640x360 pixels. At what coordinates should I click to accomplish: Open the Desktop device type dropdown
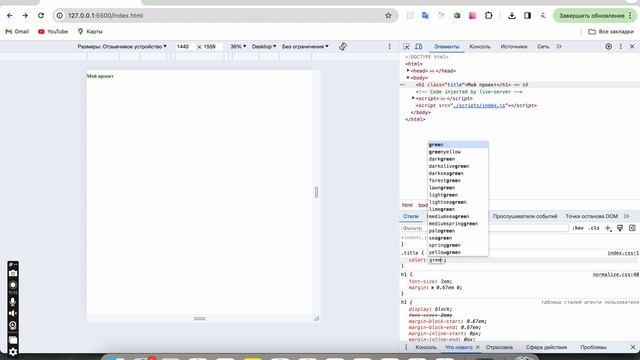click(264, 47)
